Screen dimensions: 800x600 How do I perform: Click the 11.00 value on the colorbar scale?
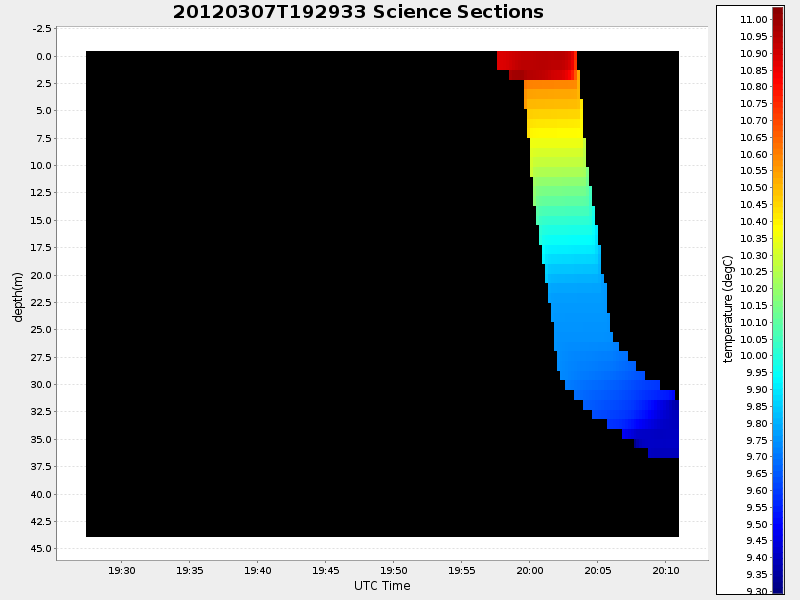coord(754,20)
